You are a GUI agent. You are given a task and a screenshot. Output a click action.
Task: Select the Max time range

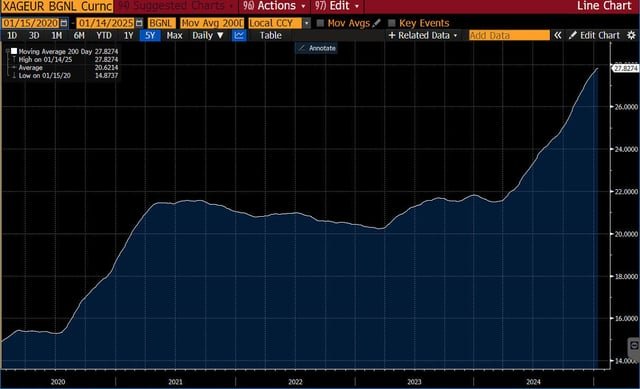point(174,36)
